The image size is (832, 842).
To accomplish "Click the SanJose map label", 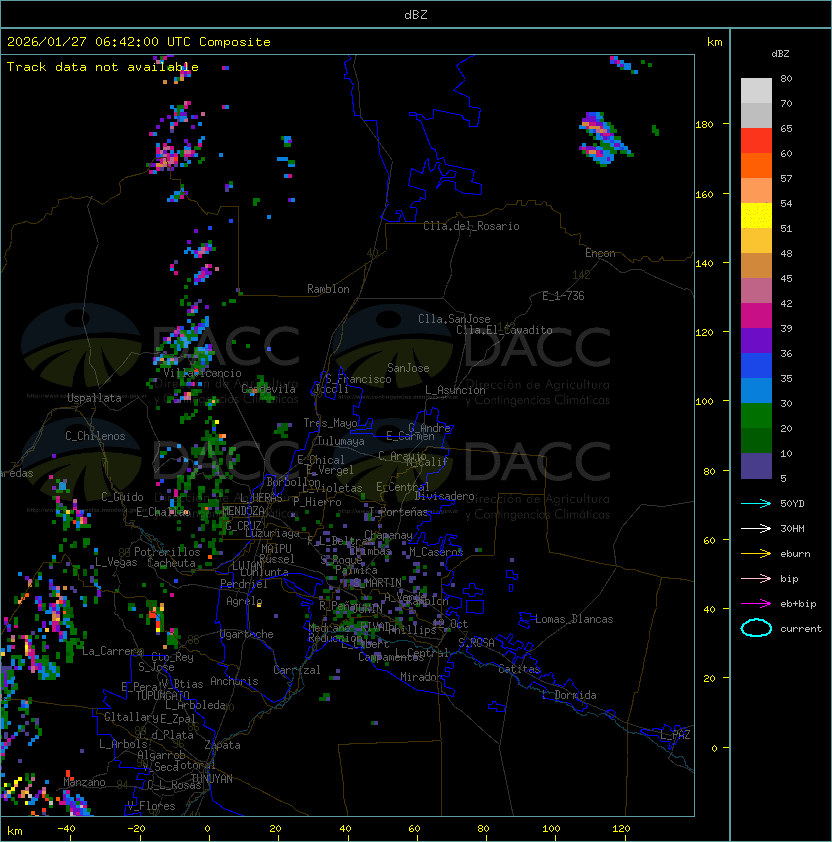I will point(408,368).
